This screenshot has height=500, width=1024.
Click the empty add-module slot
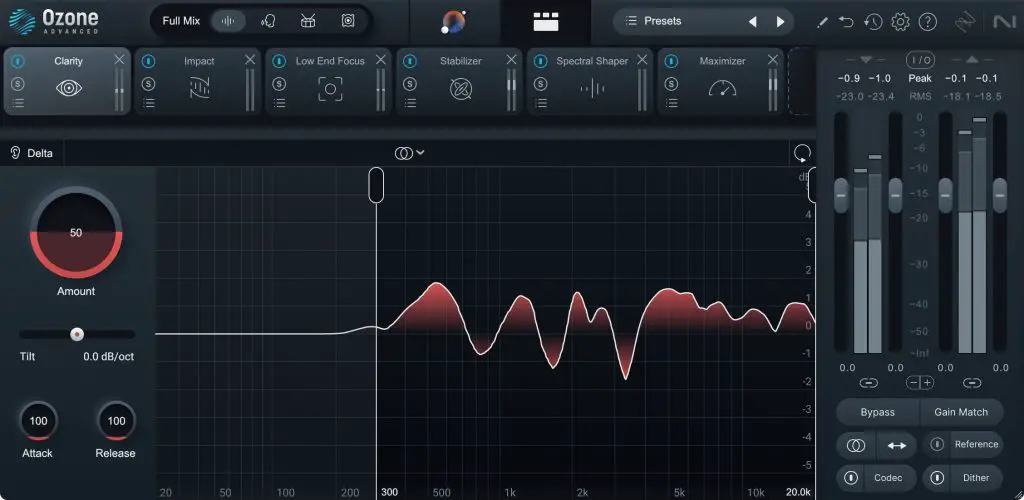click(801, 82)
